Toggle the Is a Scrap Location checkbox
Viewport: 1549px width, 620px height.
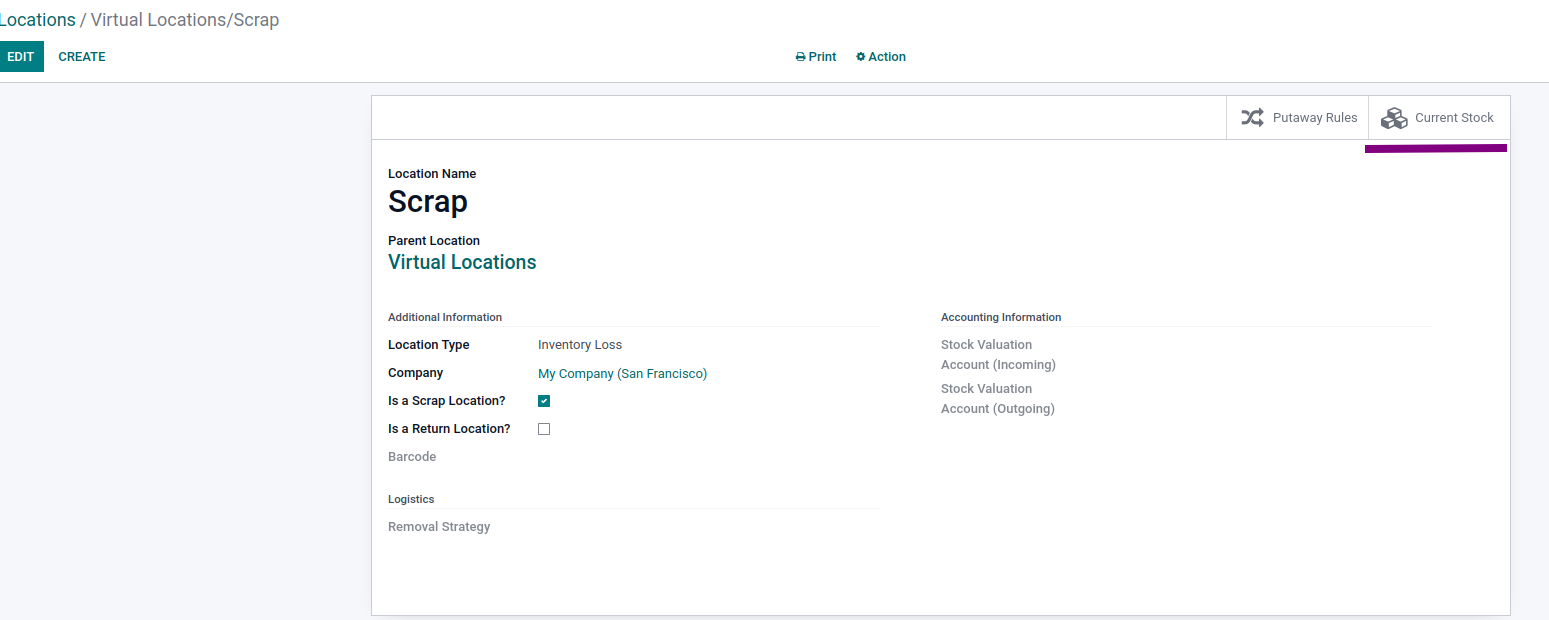coord(544,401)
